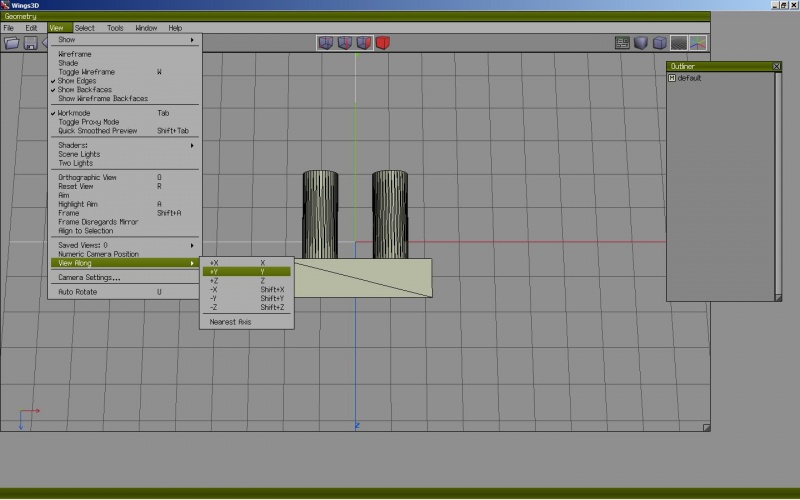Toggle the Workmode checked item

pos(74,113)
